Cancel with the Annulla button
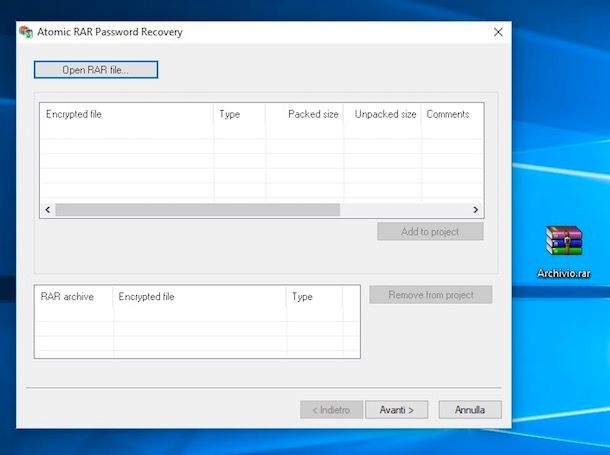Viewport: 610px width, 455px height. (x=470, y=410)
